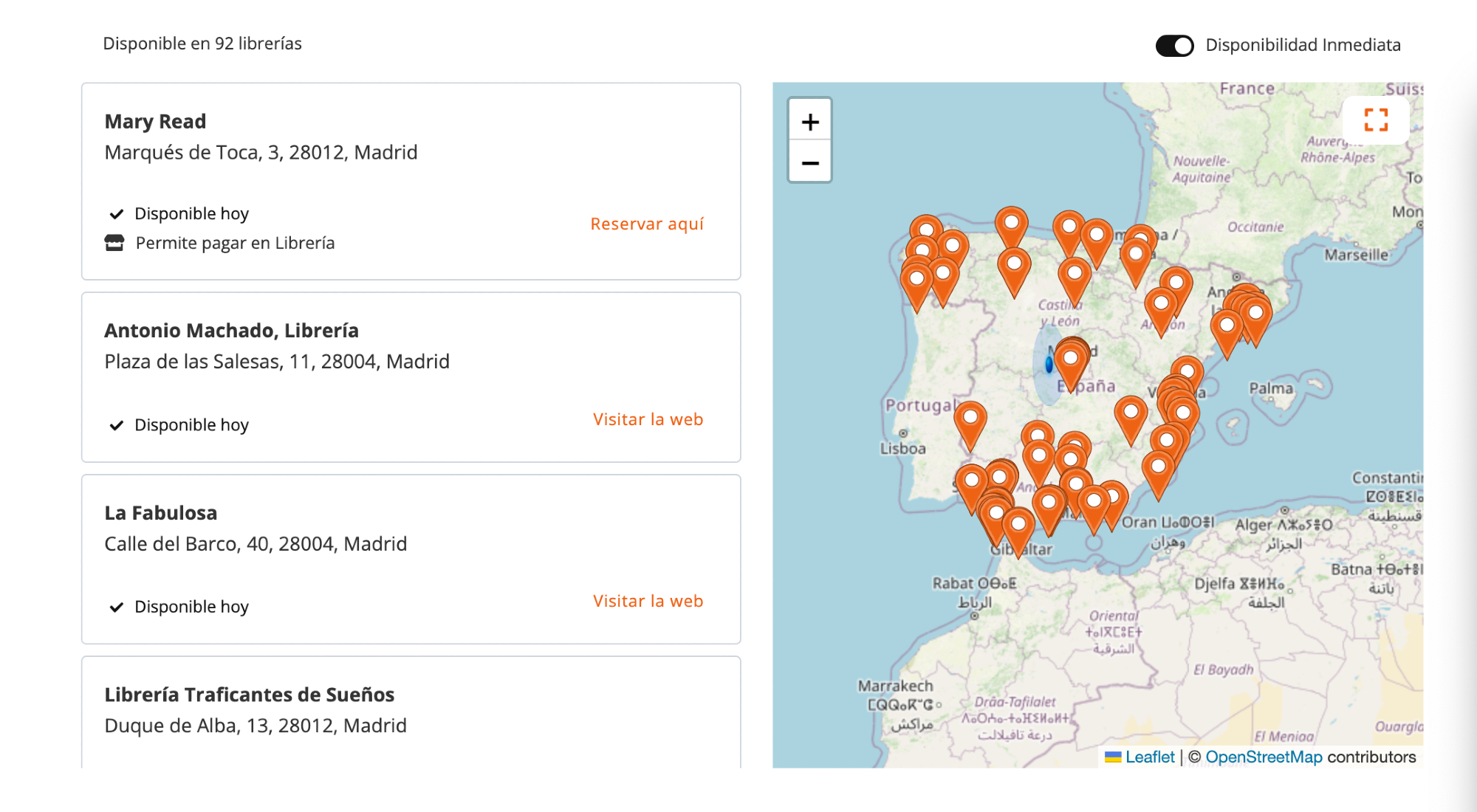This screenshot has width=1477, height=812.
Task: Click the Disponibilidad Inmediata label
Action: tap(1302, 45)
